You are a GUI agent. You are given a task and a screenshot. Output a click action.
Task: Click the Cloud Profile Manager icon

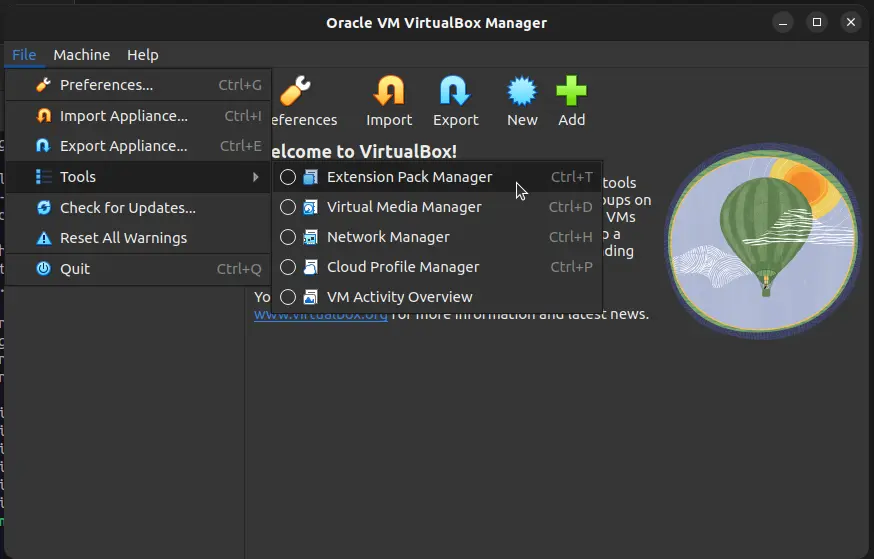click(310, 268)
